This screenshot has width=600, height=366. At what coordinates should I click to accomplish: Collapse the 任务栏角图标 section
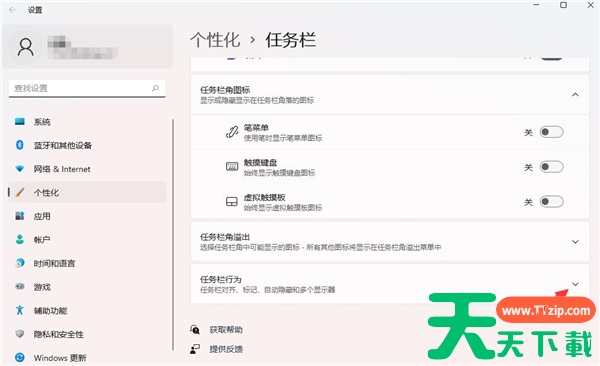575,95
